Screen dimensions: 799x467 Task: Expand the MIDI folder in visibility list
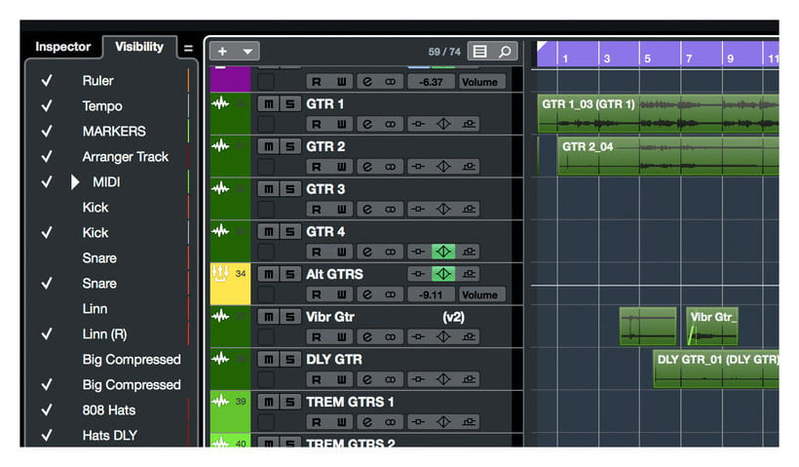[x=75, y=182]
